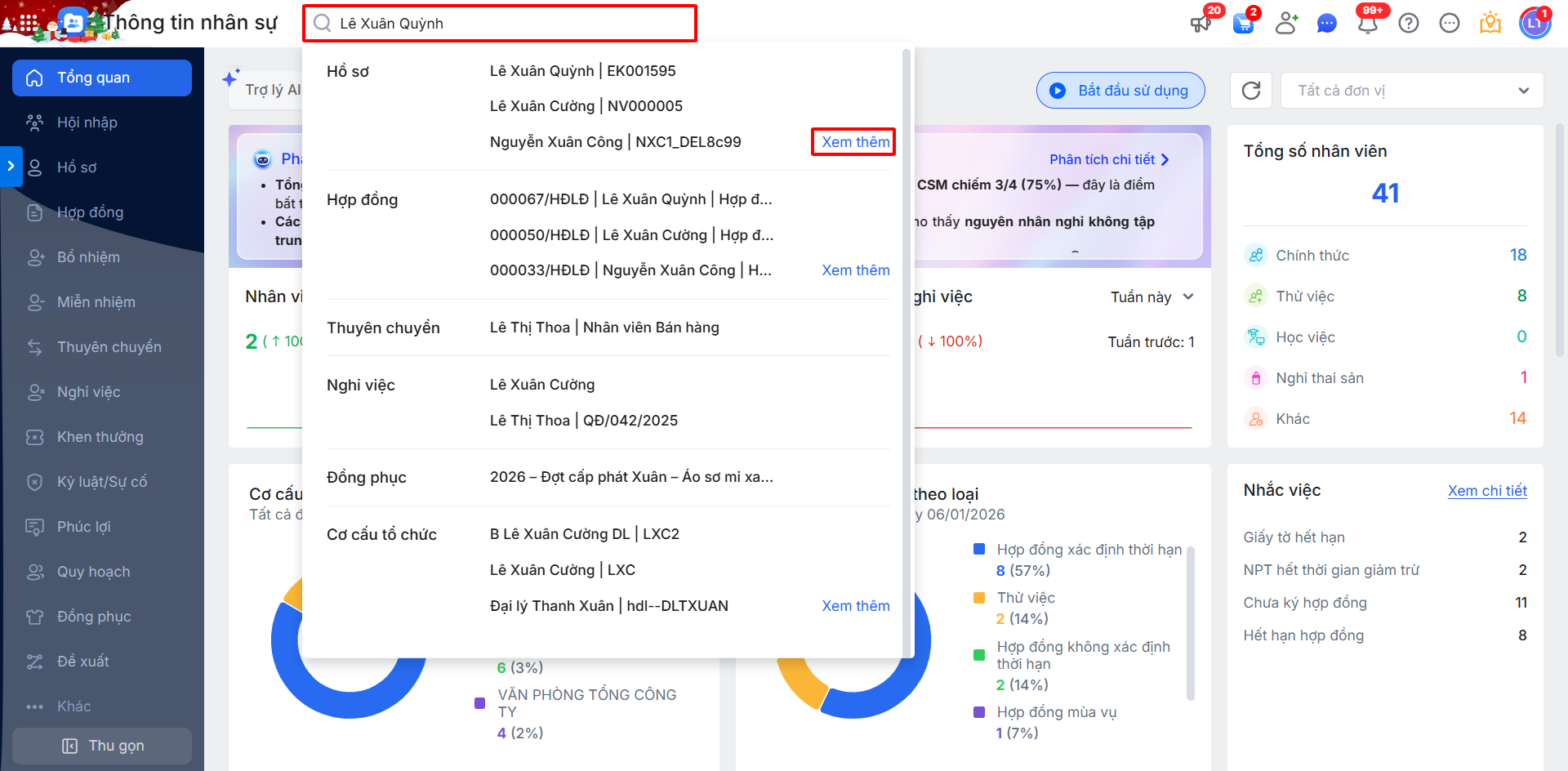
Task: Click the purple Hợp đồng mùa vụ legend swatch
Action: pos(979,712)
